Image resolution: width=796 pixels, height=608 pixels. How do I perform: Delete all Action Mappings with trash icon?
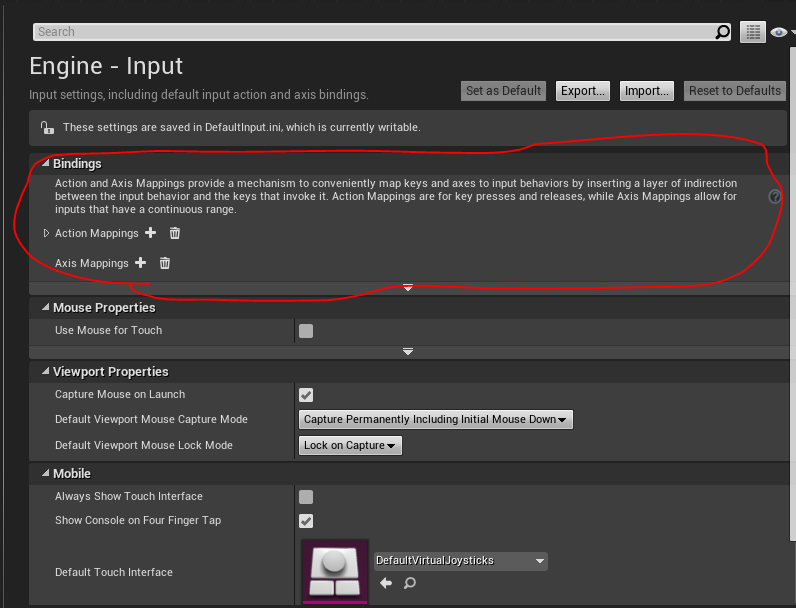[x=175, y=233]
